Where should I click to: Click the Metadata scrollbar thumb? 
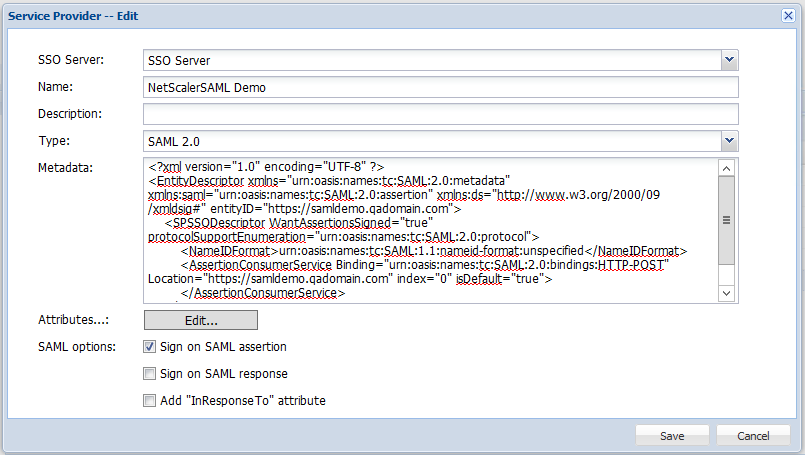click(727, 221)
